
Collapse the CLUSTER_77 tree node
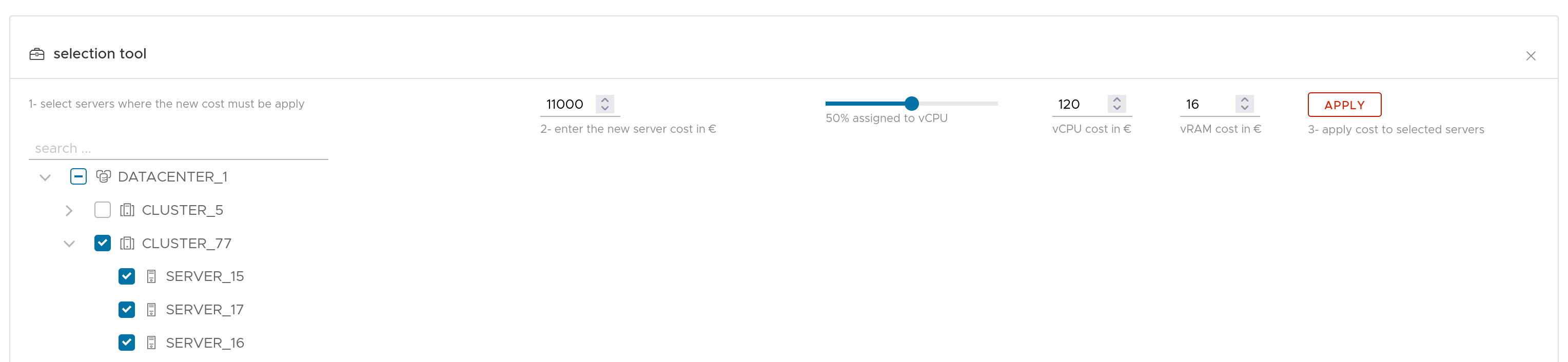point(69,244)
